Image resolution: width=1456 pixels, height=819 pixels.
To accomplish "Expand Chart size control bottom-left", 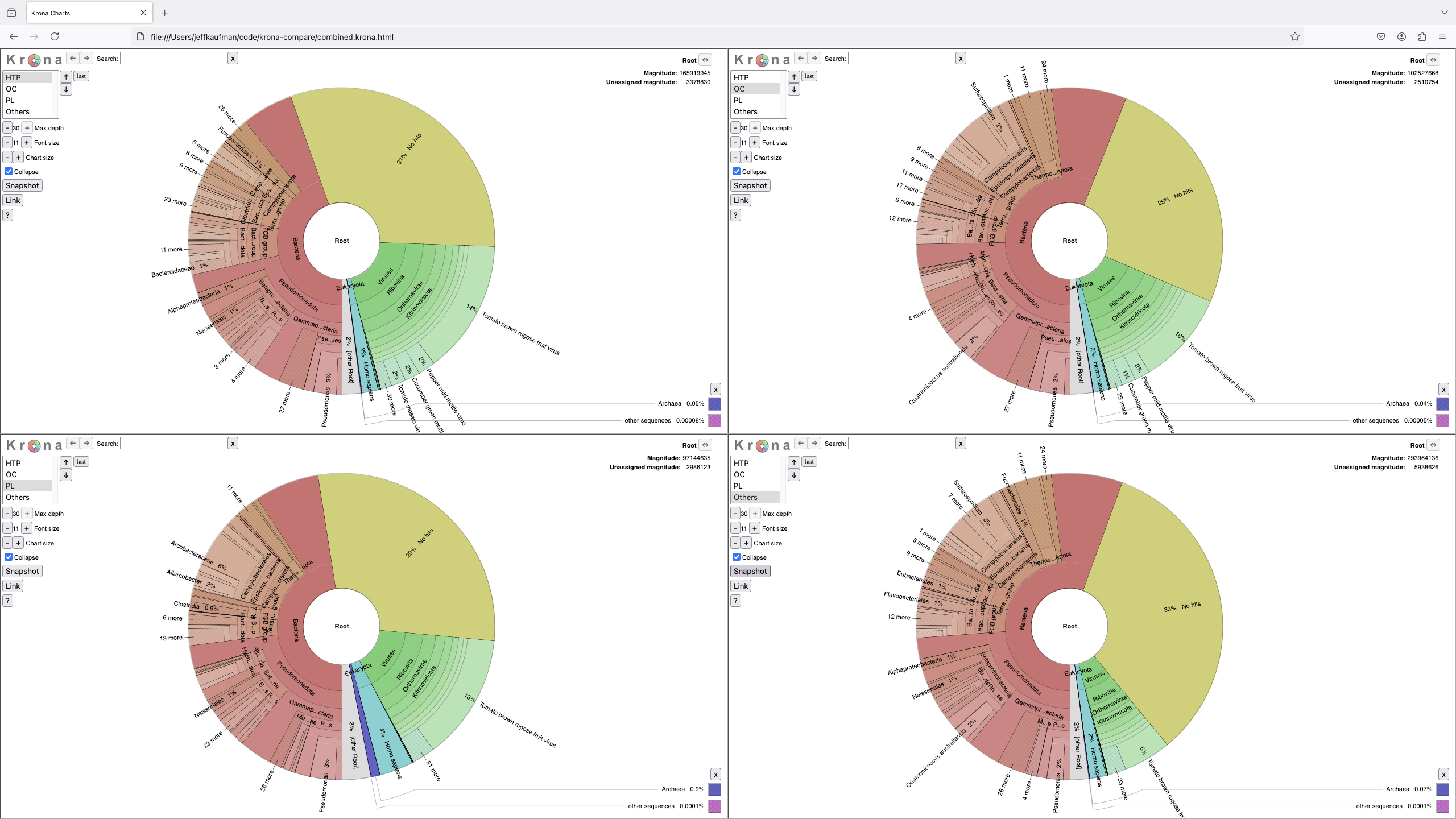I will pyautogui.click(x=19, y=543).
